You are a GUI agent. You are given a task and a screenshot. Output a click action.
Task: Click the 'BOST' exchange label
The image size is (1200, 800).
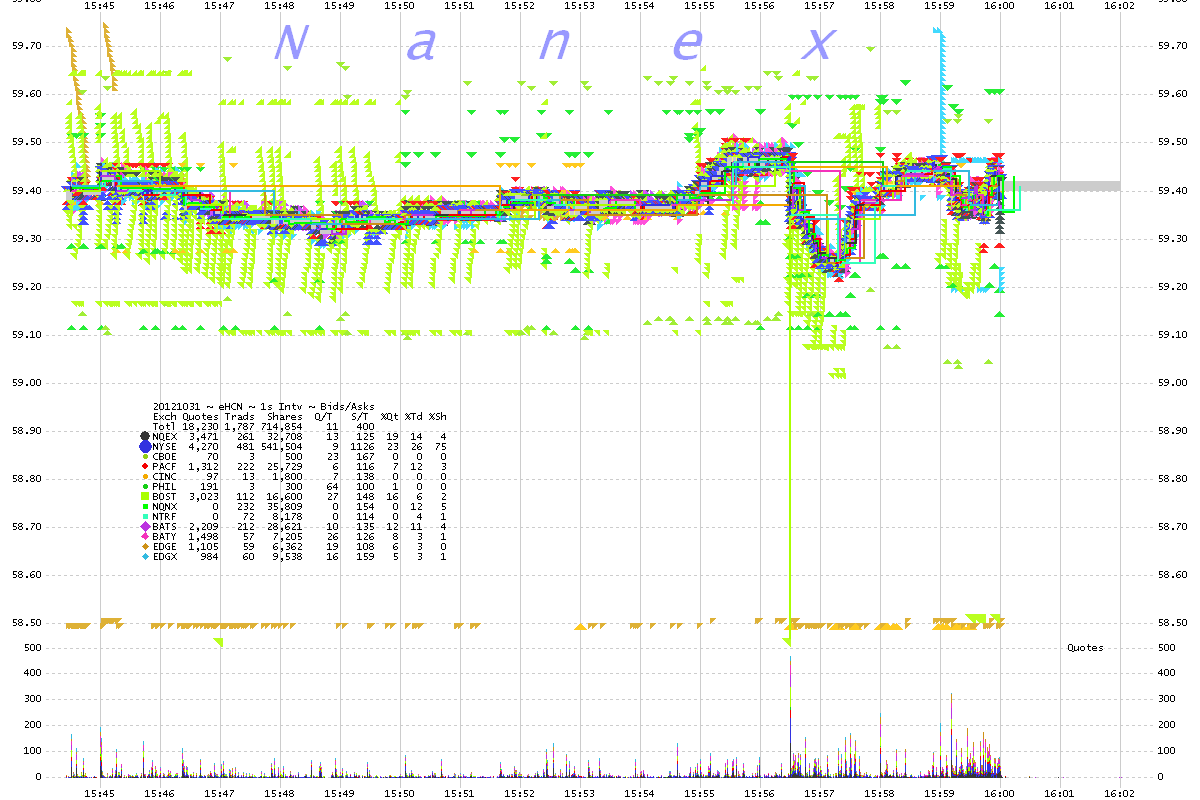click(x=165, y=496)
